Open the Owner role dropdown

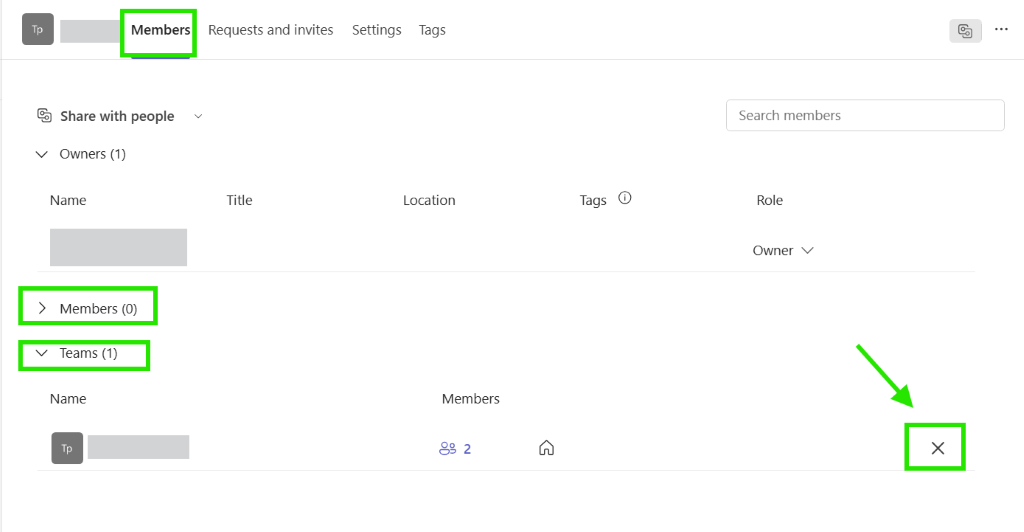click(783, 250)
